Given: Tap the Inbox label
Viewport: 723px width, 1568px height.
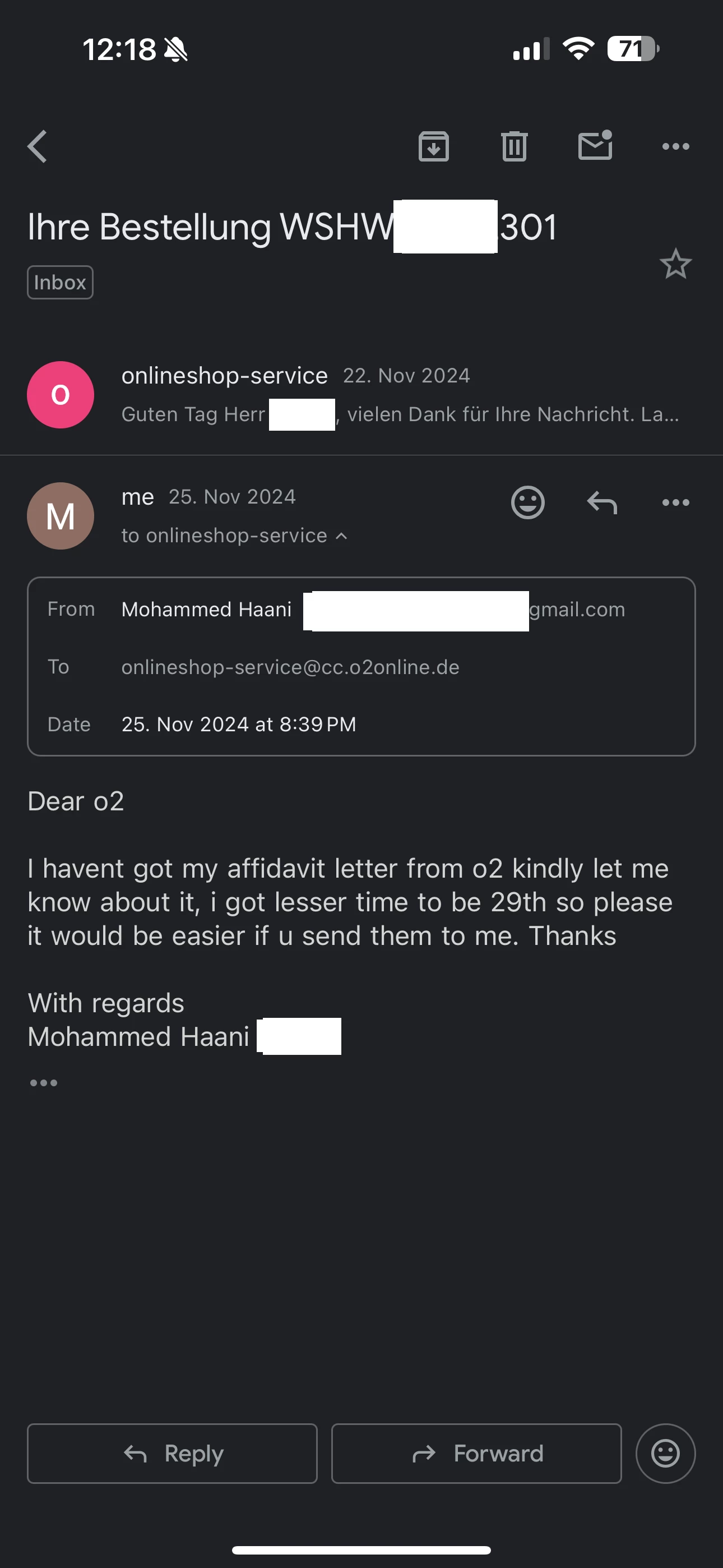Looking at the screenshot, I should pyautogui.click(x=61, y=283).
